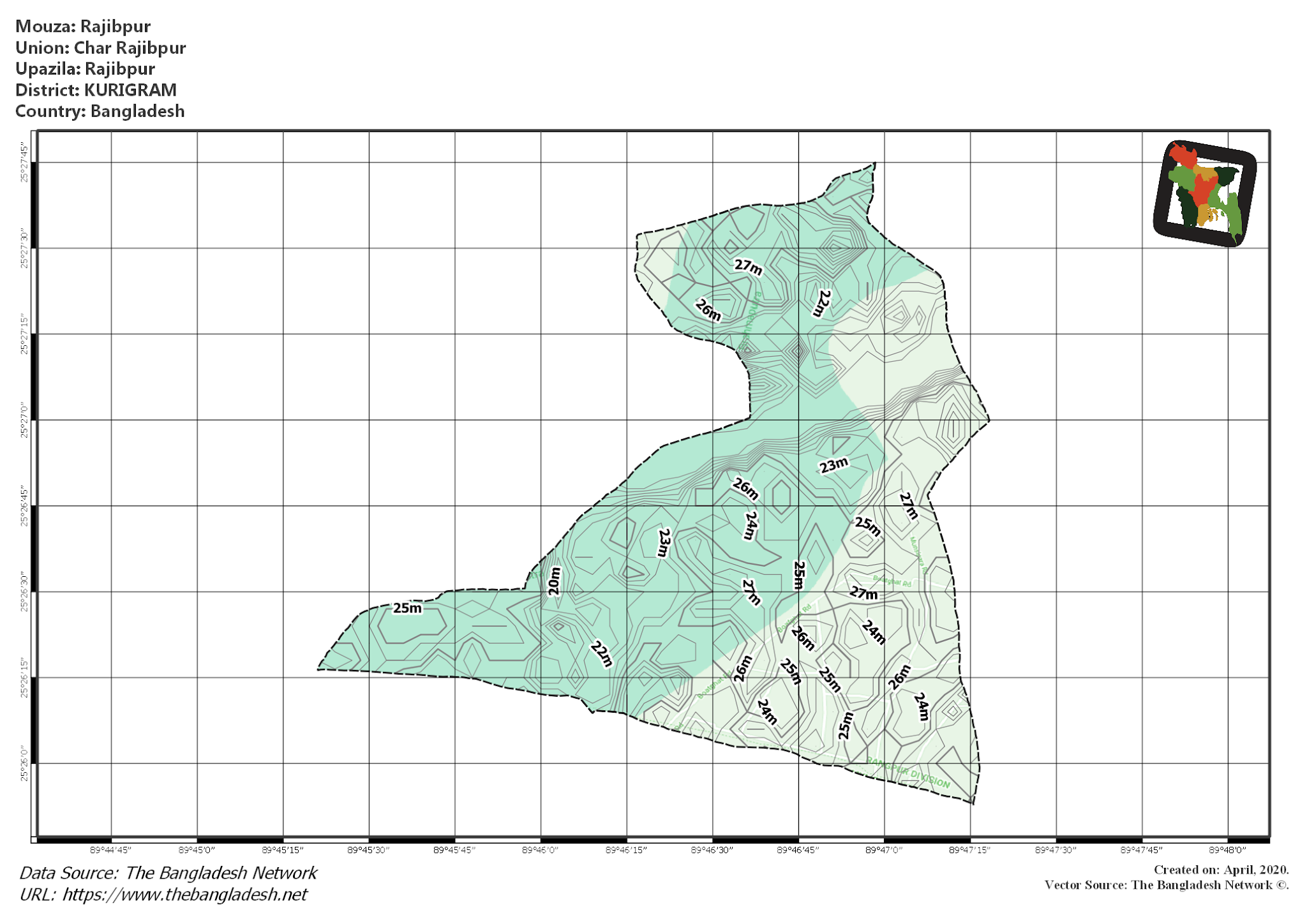Click the Boatghat Rd road label

coord(892,581)
